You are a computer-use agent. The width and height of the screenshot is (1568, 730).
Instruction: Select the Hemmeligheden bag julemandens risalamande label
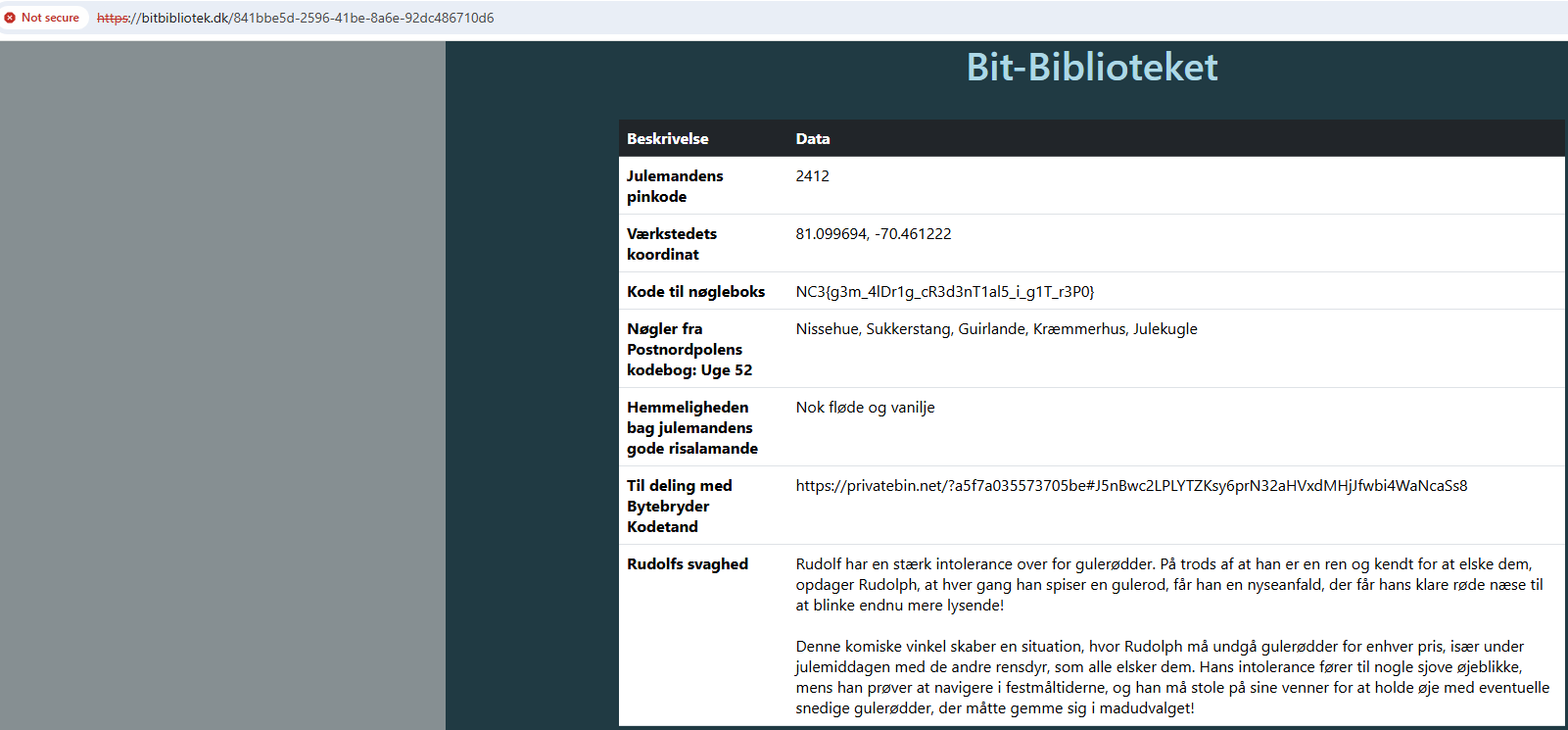point(691,428)
